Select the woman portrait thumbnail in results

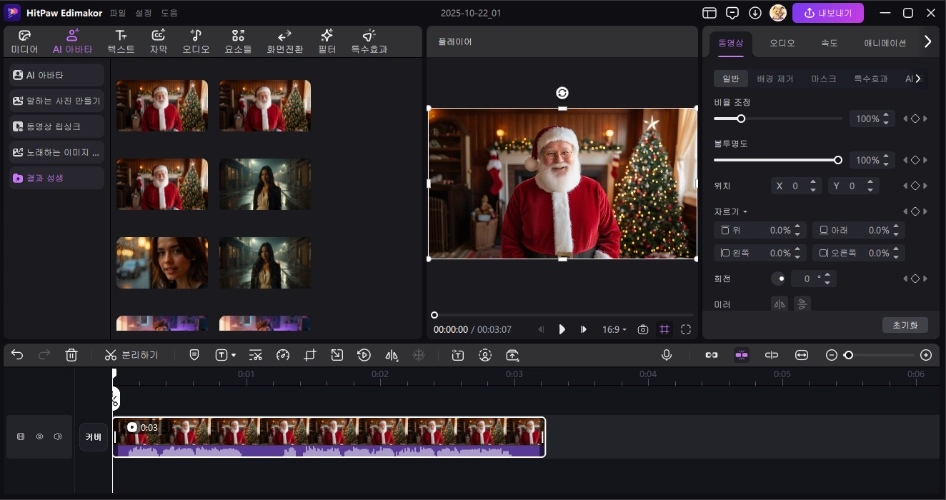162,262
